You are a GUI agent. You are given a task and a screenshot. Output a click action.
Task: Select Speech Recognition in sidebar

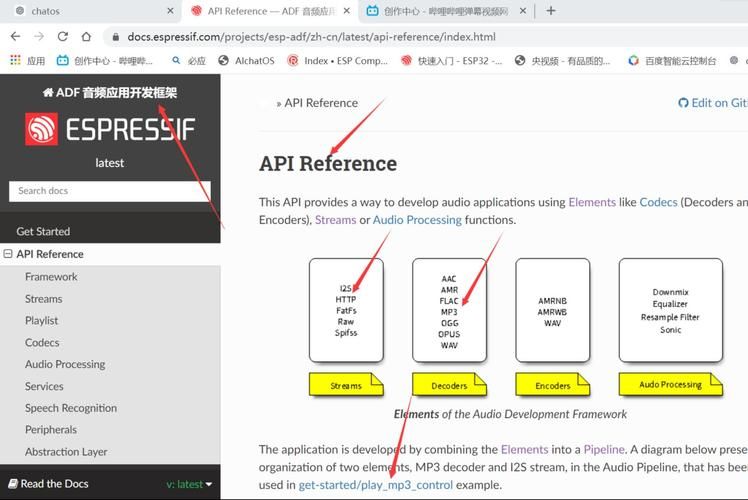pos(71,408)
